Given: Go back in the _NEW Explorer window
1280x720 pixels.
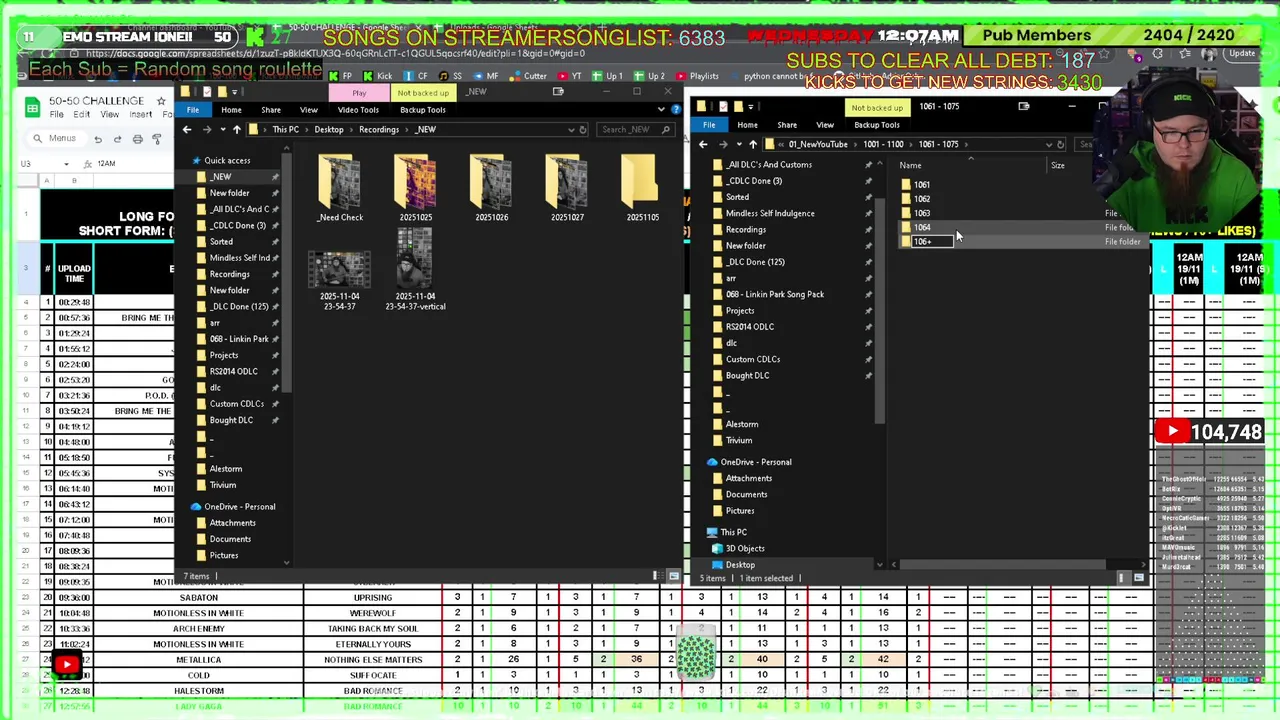Looking at the screenshot, I should pyautogui.click(x=187, y=129).
